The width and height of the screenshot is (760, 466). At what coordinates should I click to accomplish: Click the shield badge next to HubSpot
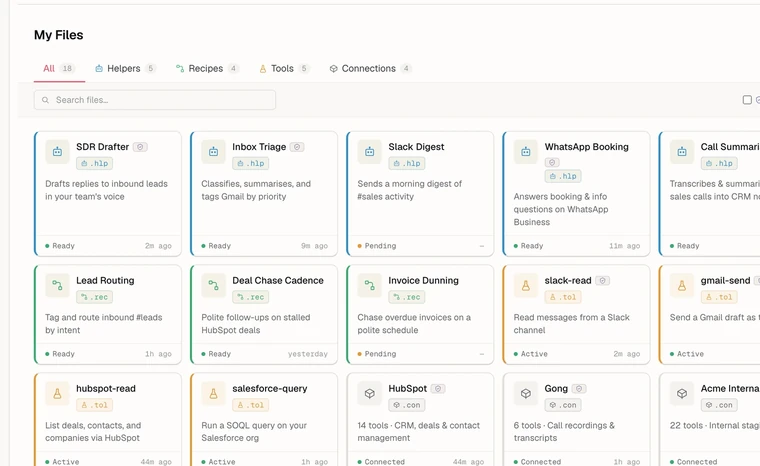point(438,388)
